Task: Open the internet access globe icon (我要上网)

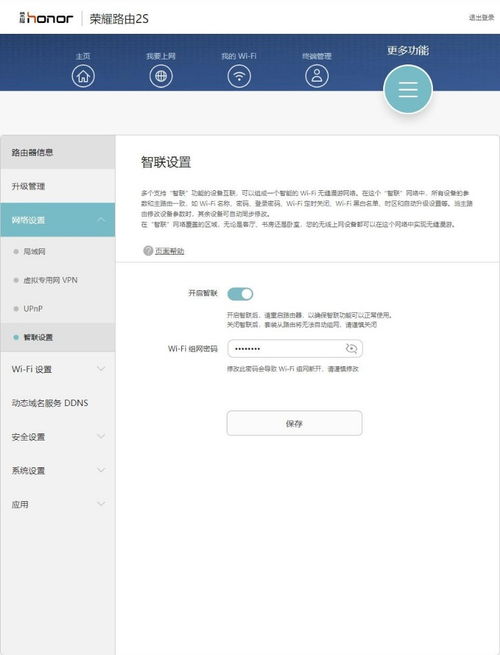Action: click(x=161, y=76)
